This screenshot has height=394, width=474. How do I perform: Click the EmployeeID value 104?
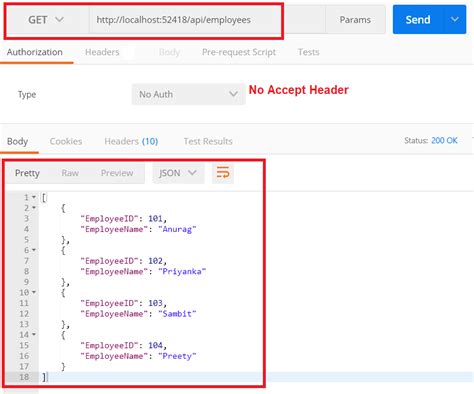[155, 345]
